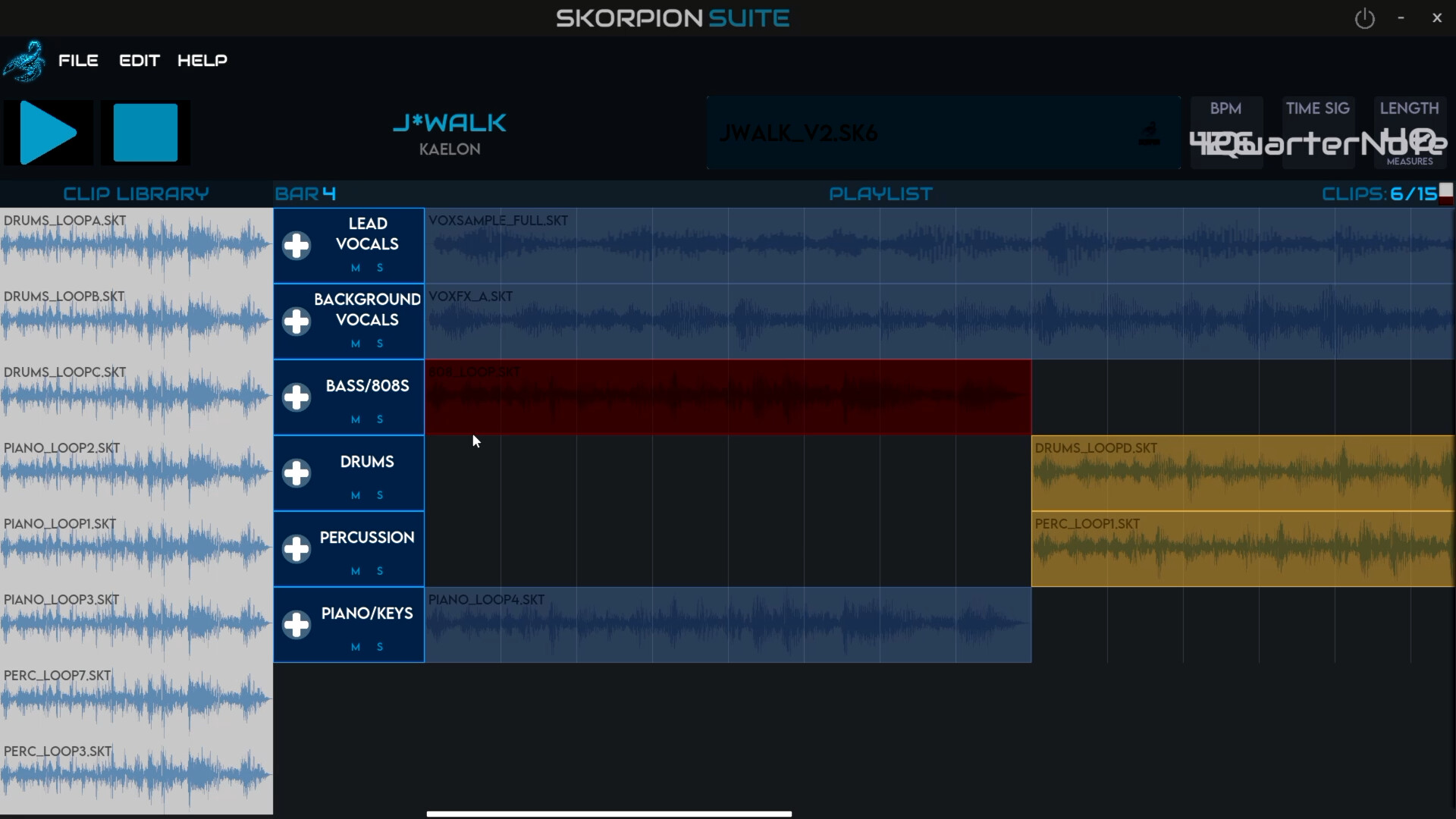
Task: Mute the Lead Vocals track
Action: [356, 268]
